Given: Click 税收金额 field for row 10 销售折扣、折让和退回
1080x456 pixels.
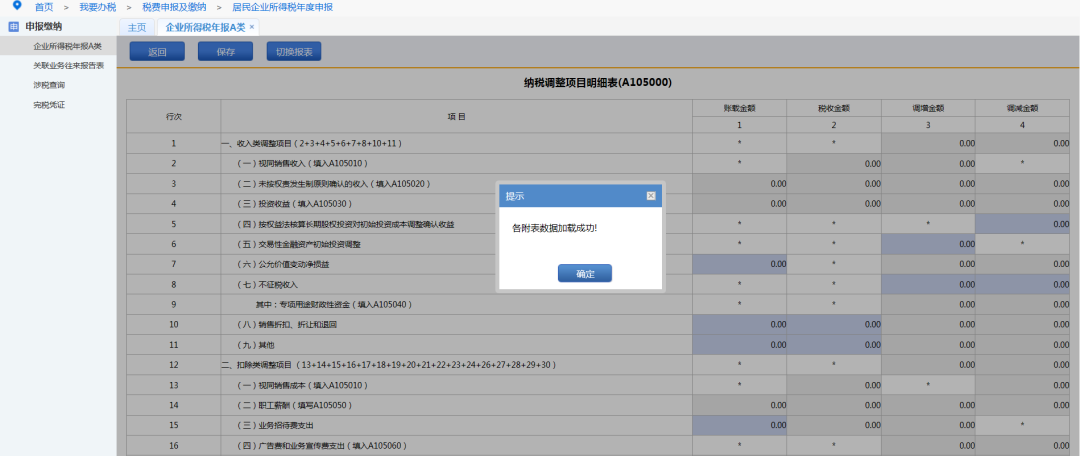Looking at the screenshot, I should (x=834, y=324).
